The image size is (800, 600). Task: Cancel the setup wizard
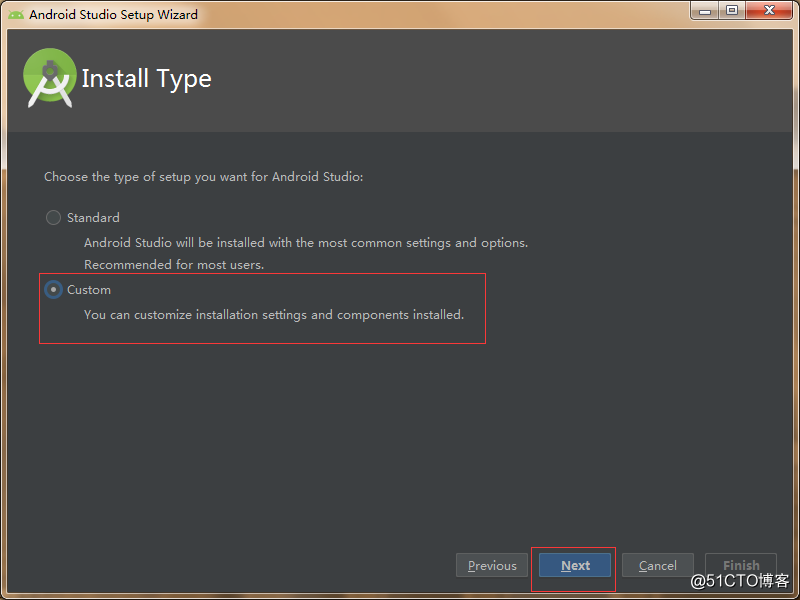pyautogui.click(x=658, y=565)
